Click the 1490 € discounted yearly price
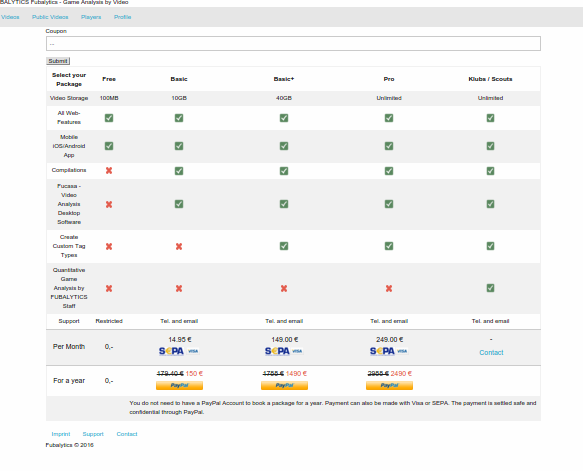 (296, 374)
